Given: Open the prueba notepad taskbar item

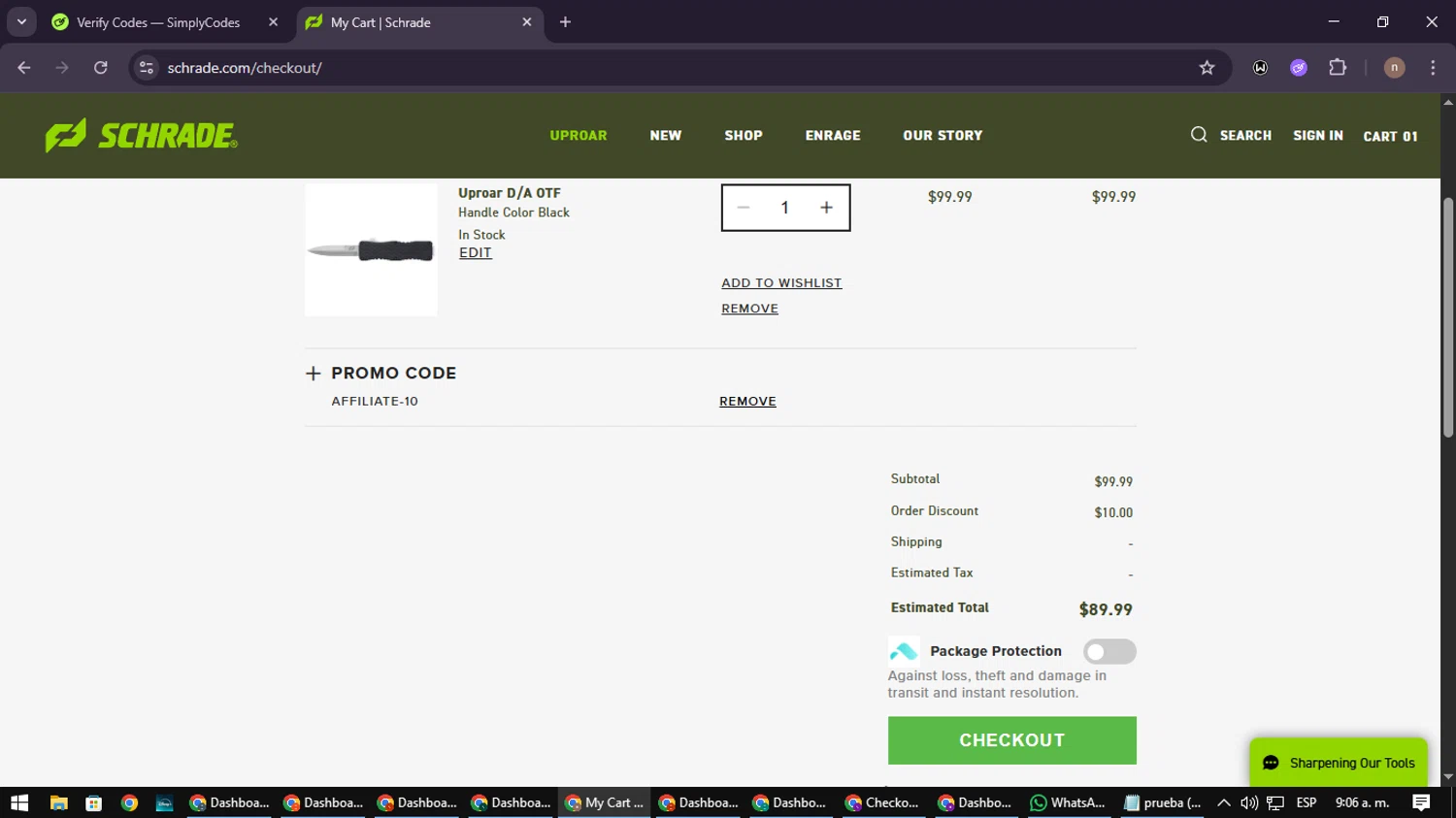Looking at the screenshot, I should [x=1162, y=802].
